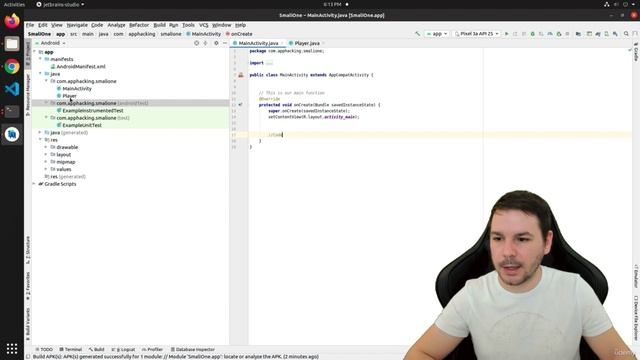
Task: Open Firefox from the Ubuntu dock
Action: click(x=12, y=21)
